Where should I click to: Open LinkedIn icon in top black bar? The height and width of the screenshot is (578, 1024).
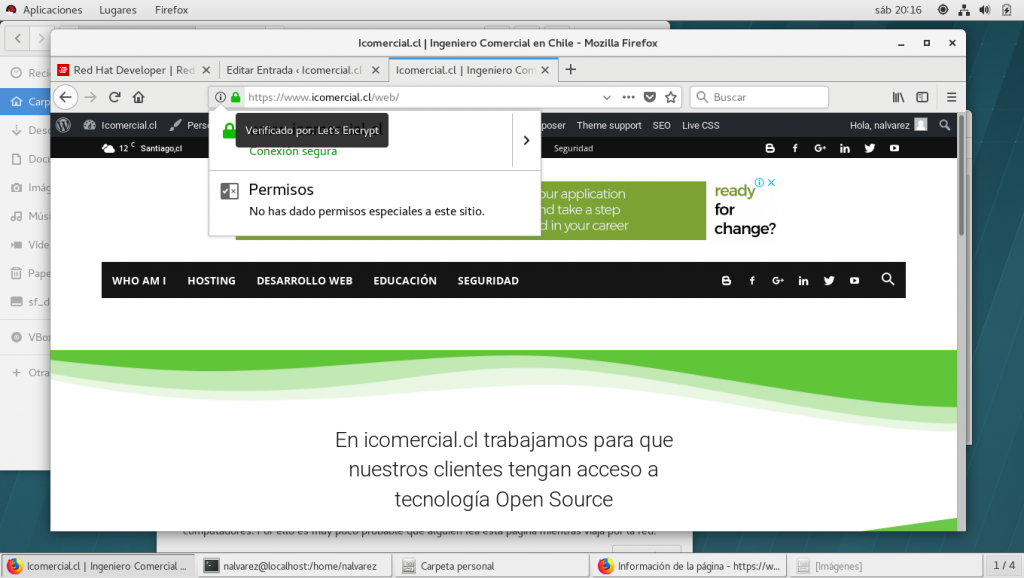(x=844, y=148)
